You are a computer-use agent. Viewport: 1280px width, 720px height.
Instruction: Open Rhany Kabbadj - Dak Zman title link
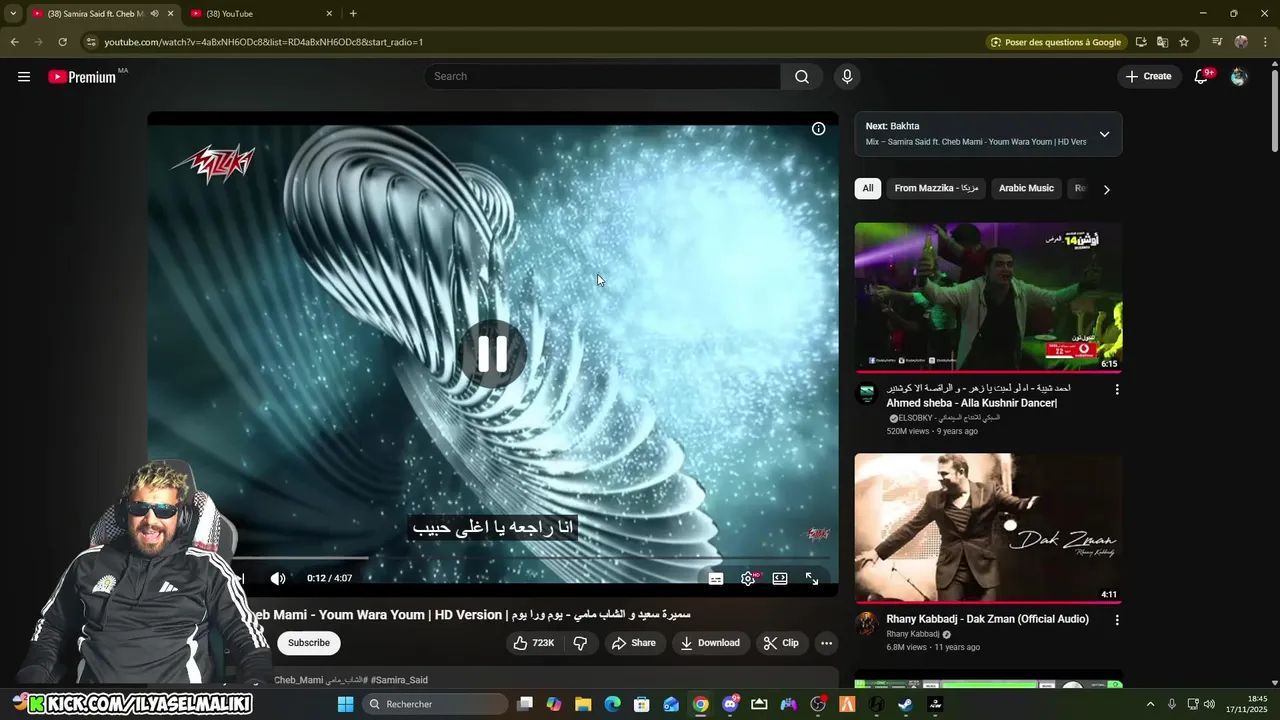click(987, 619)
